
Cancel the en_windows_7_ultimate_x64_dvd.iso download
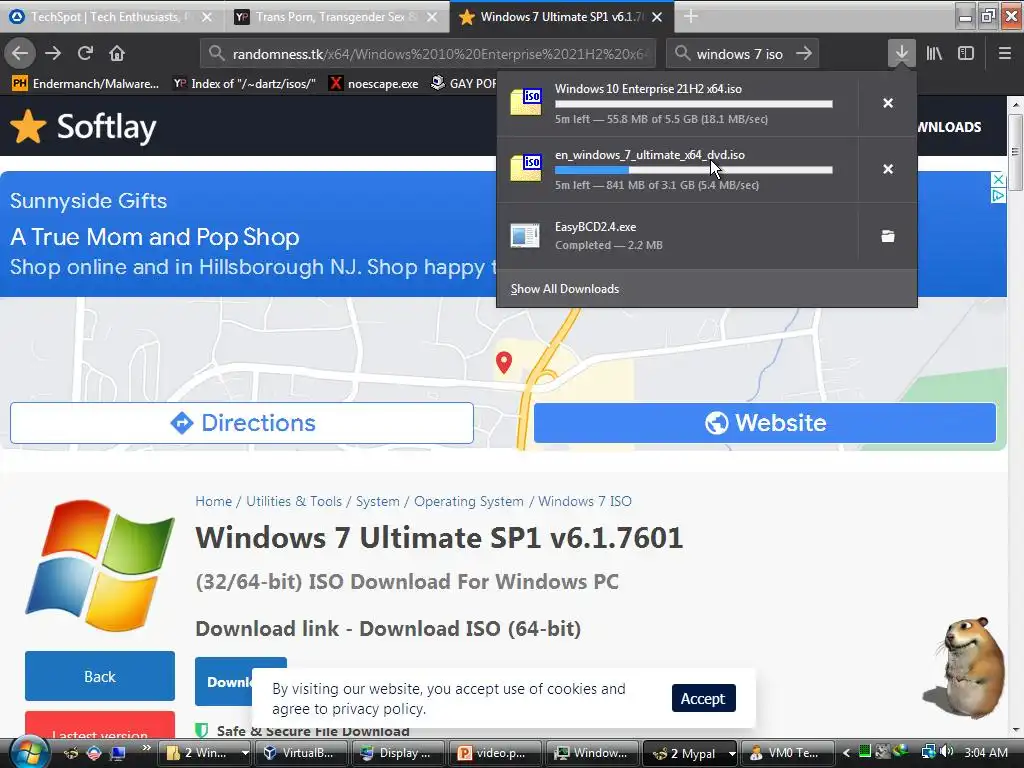(x=888, y=169)
